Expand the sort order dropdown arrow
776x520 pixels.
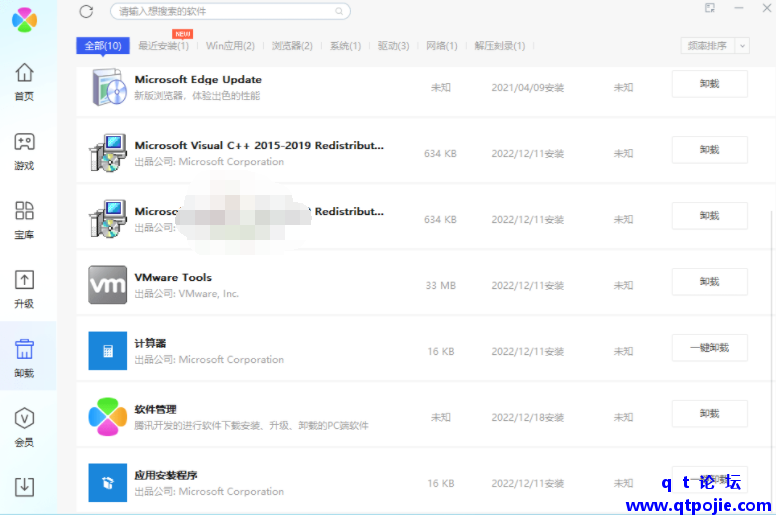tap(742, 46)
